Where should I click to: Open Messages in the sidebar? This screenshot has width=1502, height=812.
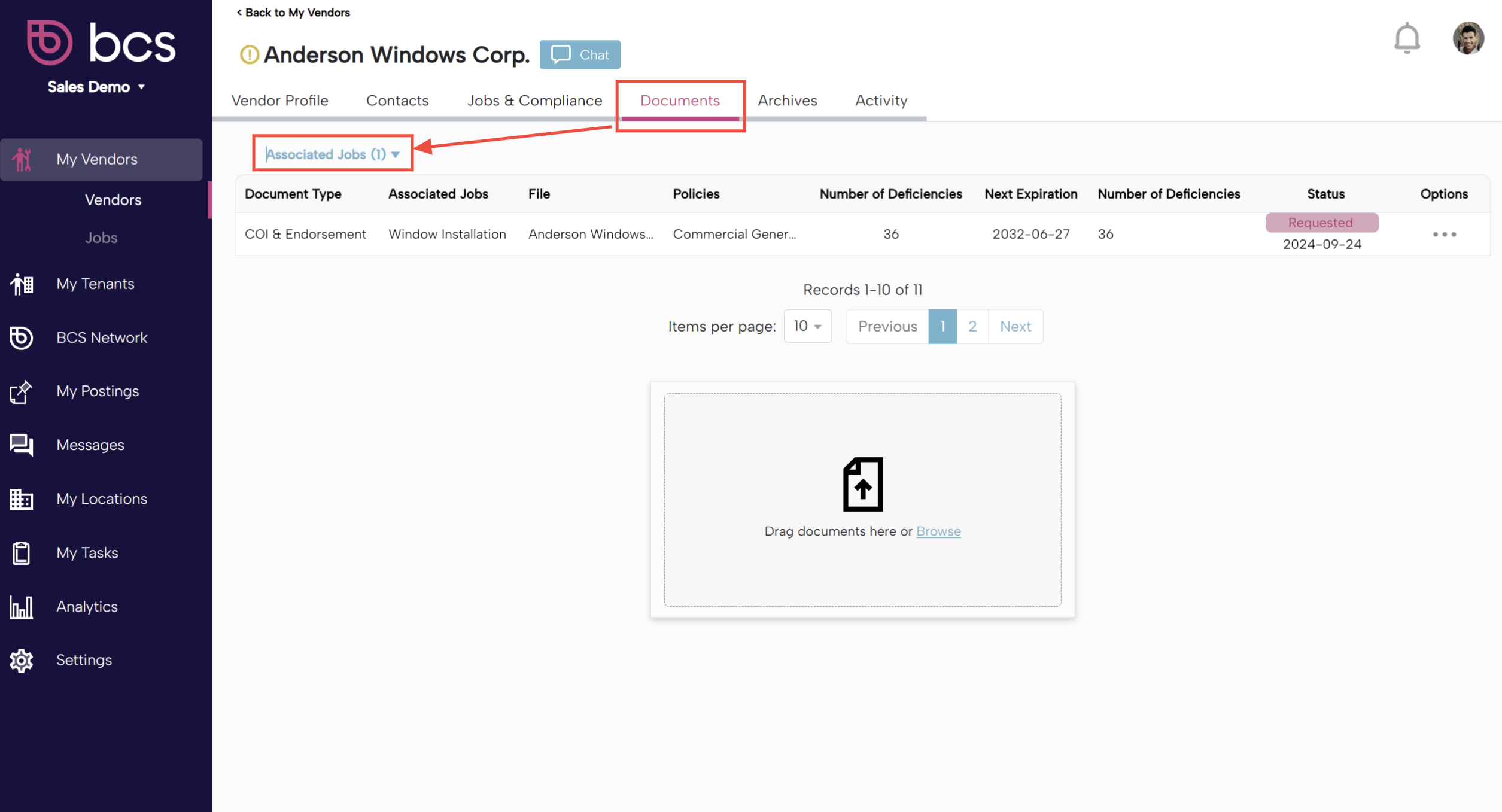point(90,445)
